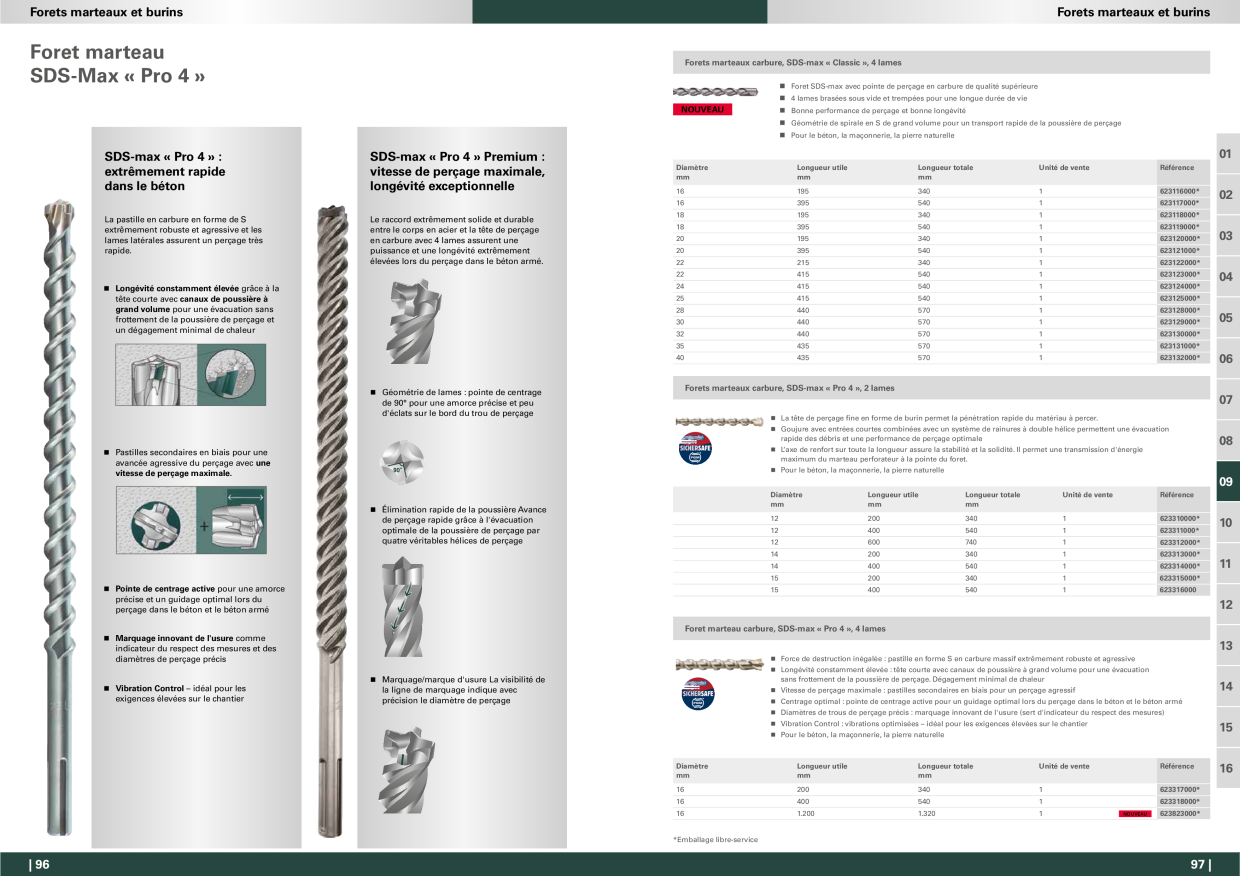Click the 1.200 useful length value
Image resolution: width=1240 pixels, height=876 pixels.
point(806,814)
